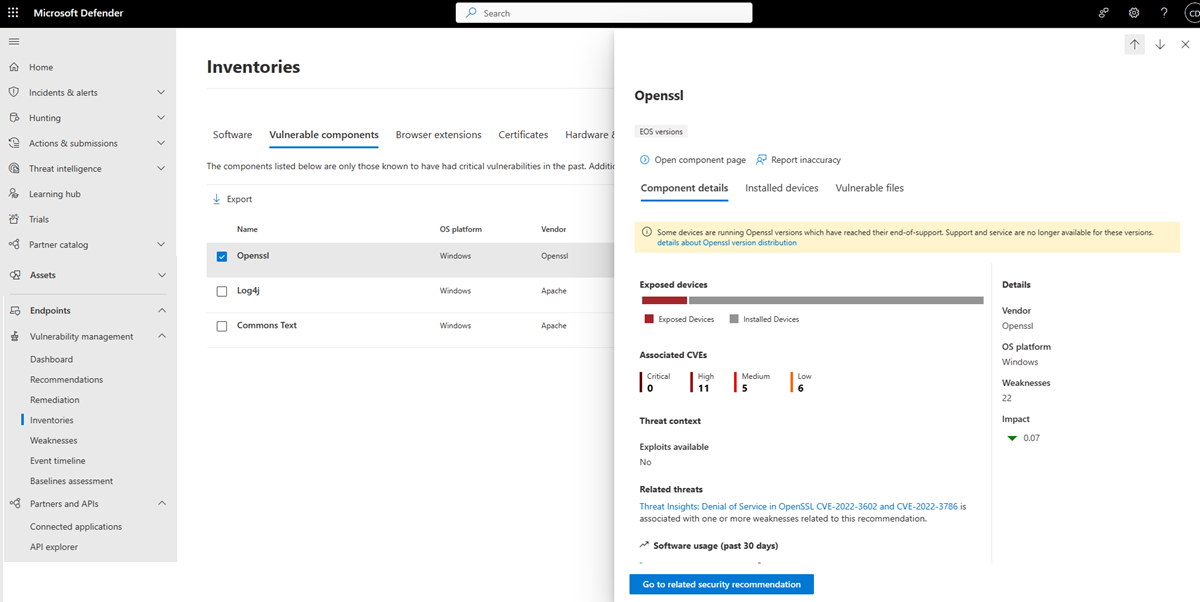Click the Export download icon

click(216, 199)
